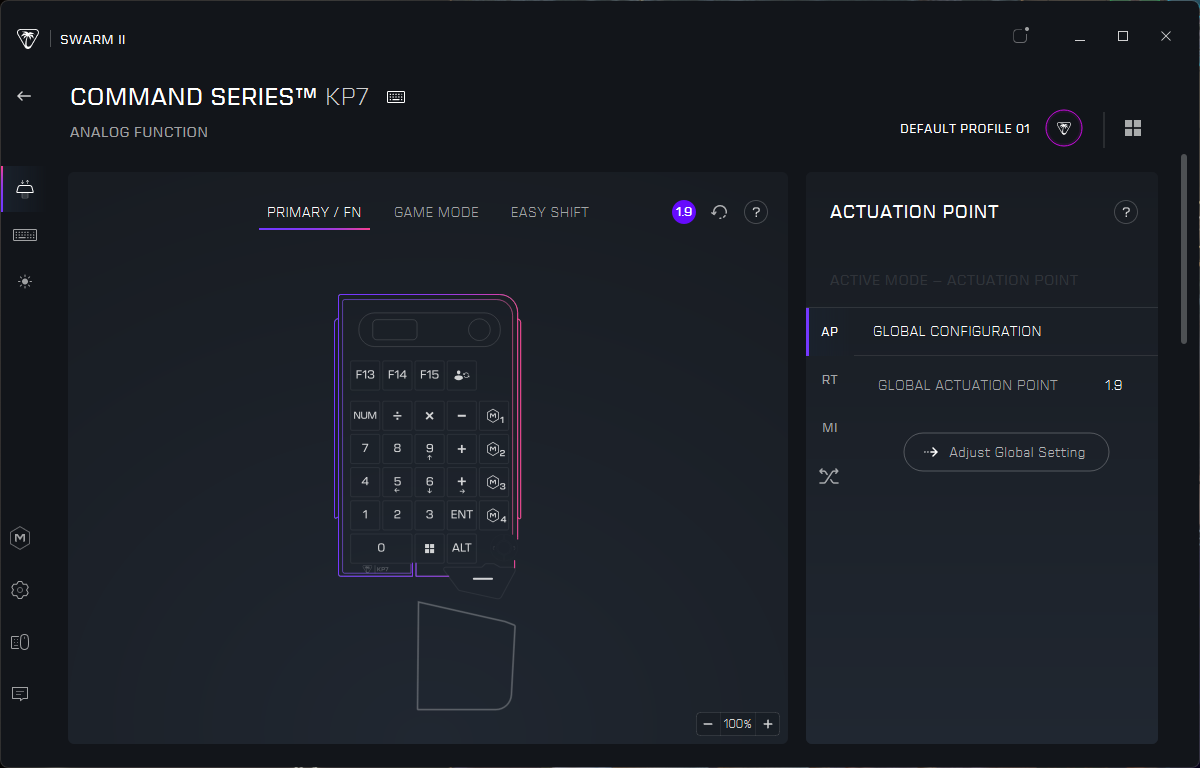Open the macro hexagon M sidebar icon
Screen dimensions: 1200x768
(20, 538)
